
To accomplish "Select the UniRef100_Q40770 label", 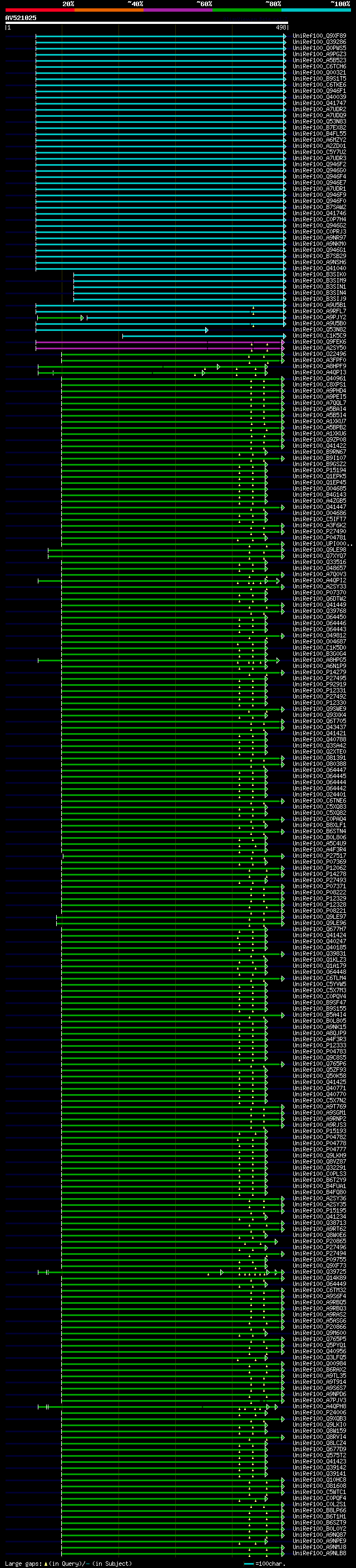I will [x=319, y=1095].
